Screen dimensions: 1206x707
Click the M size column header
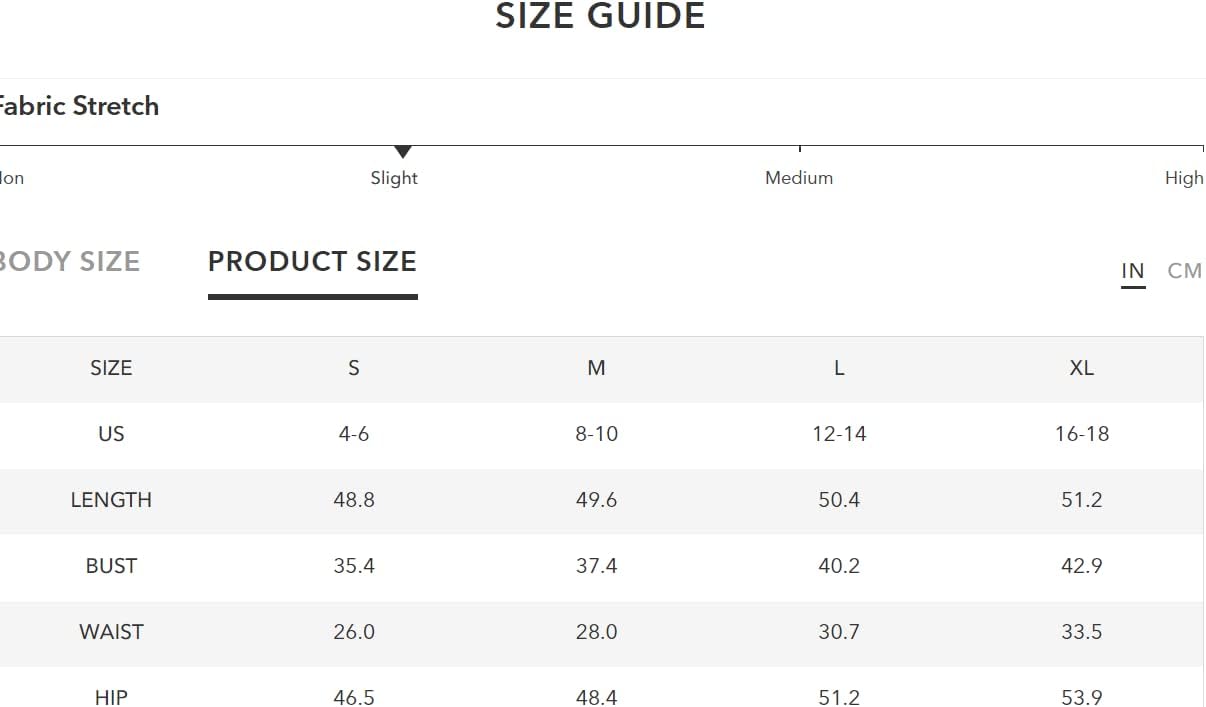pos(596,368)
